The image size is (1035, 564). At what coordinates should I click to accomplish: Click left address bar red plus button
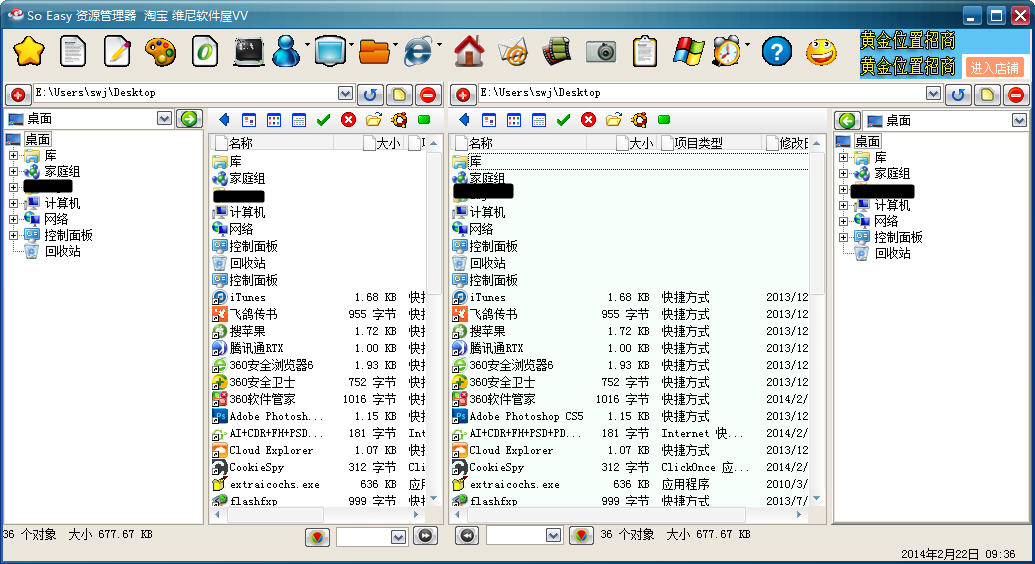(x=18, y=94)
